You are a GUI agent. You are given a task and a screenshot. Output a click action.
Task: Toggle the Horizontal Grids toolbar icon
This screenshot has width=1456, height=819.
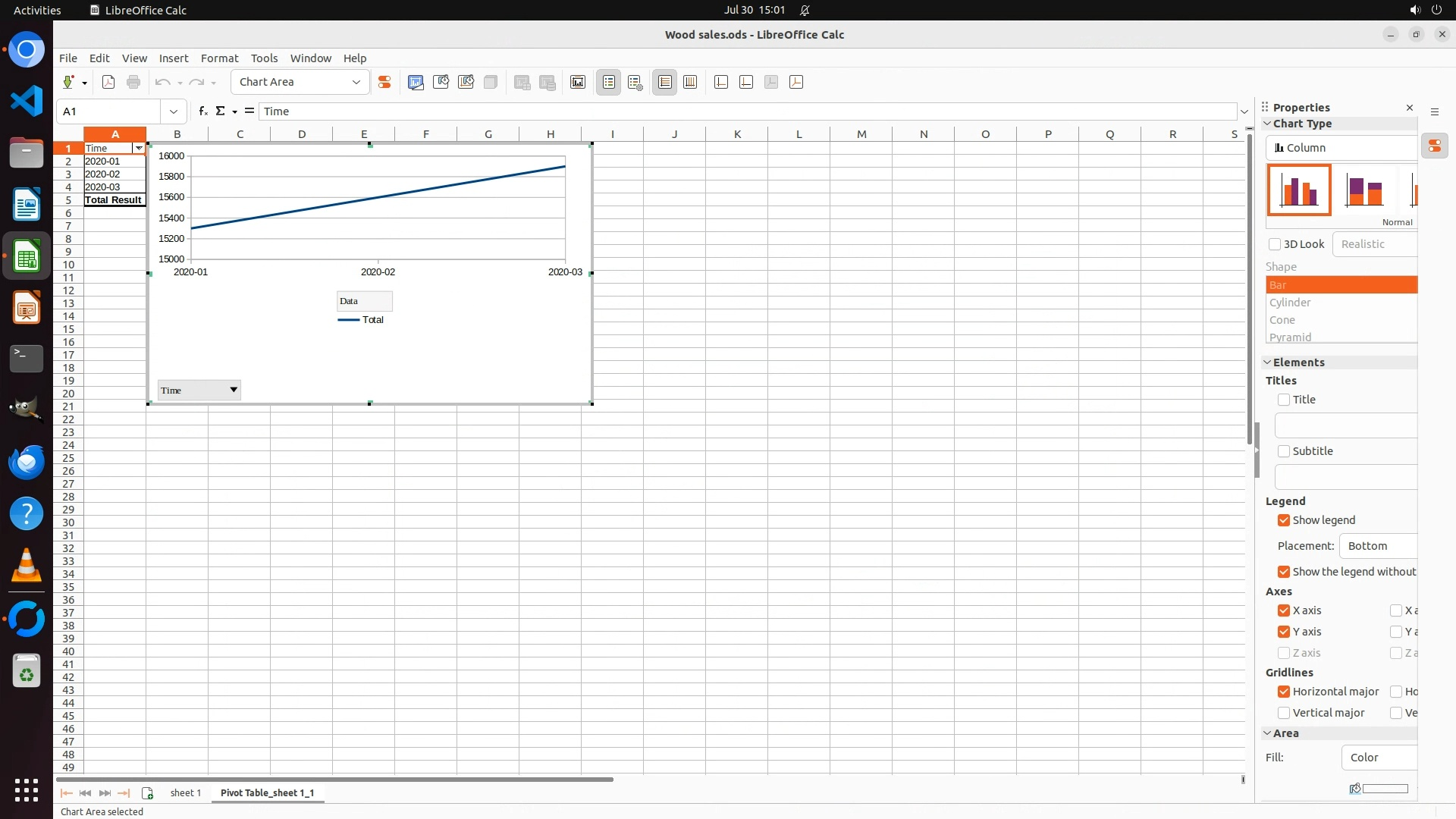click(665, 83)
